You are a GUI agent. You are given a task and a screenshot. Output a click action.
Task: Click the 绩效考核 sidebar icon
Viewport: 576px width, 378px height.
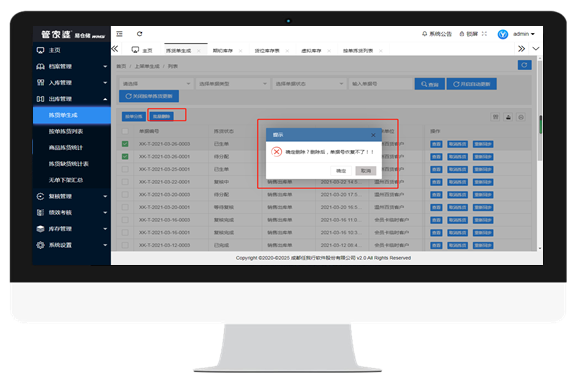pyautogui.click(x=40, y=212)
